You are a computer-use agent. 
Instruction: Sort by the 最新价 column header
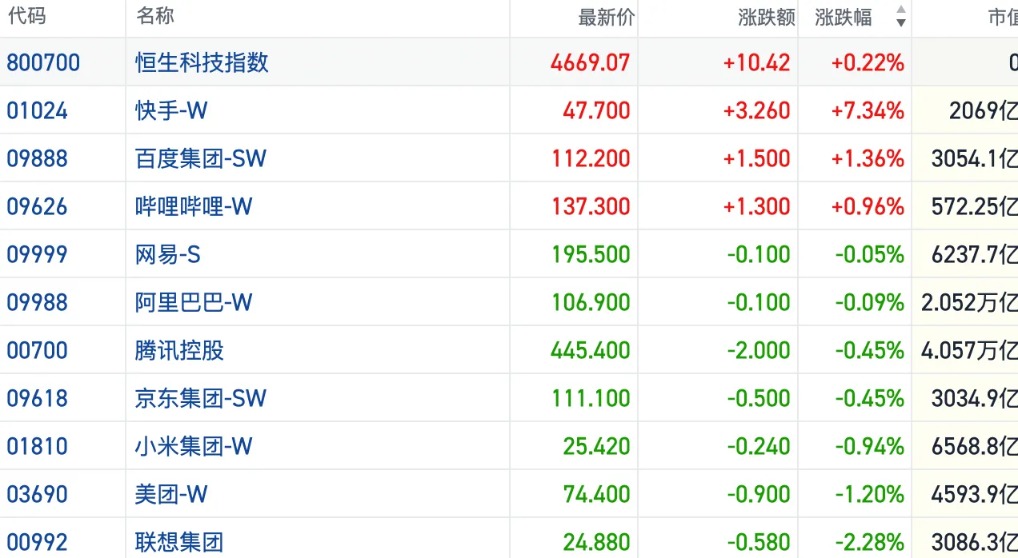606,17
